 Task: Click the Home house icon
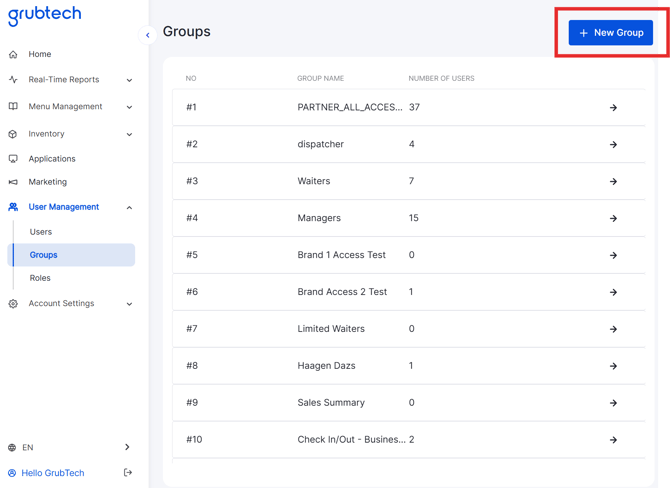[x=13, y=54]
